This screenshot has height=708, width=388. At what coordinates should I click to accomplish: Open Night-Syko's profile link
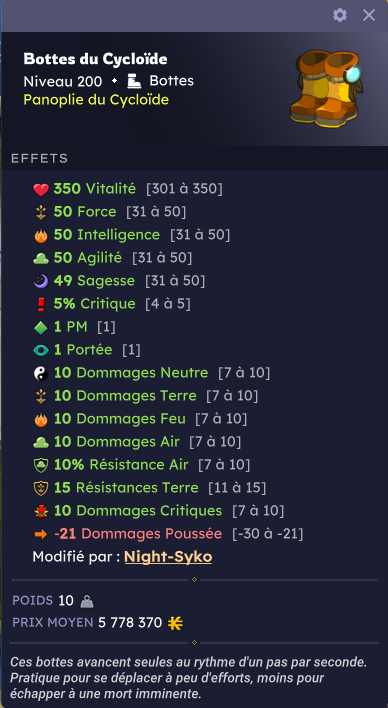click(x=168, y=557)
